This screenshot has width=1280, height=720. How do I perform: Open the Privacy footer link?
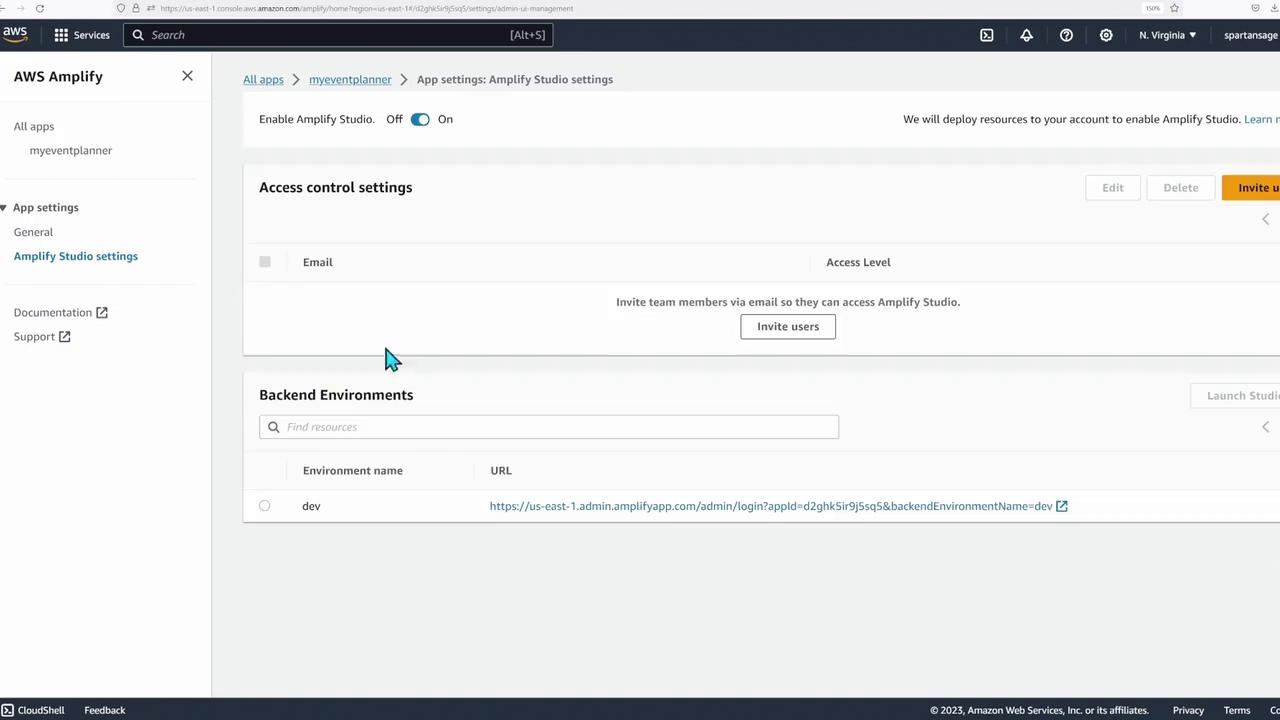tap(1188, 710)
